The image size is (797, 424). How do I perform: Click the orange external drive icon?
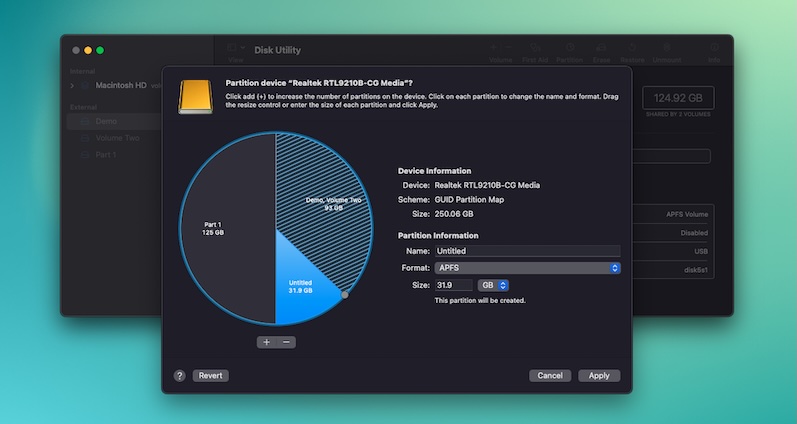tap(194, 98)
